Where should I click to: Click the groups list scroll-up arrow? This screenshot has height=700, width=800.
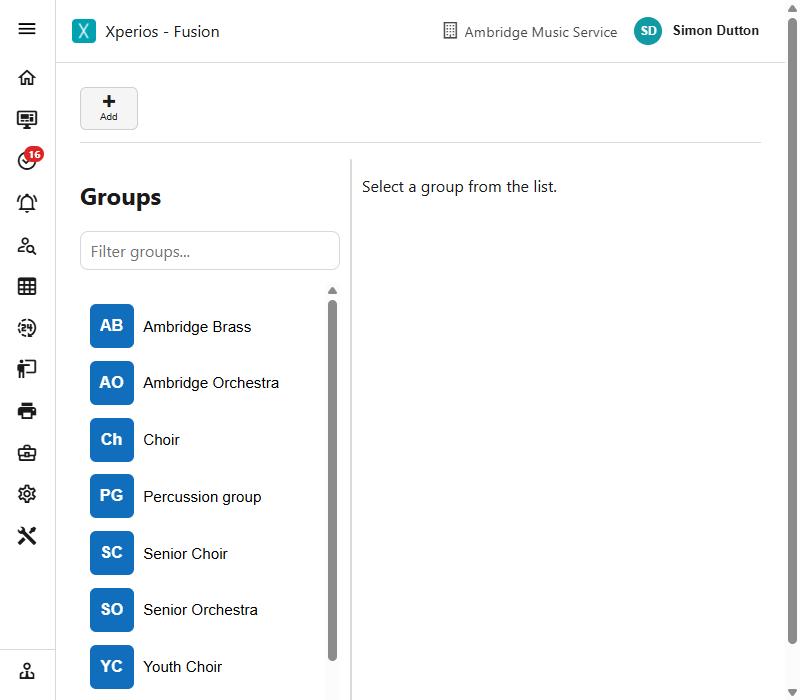[x=332, y=290]
